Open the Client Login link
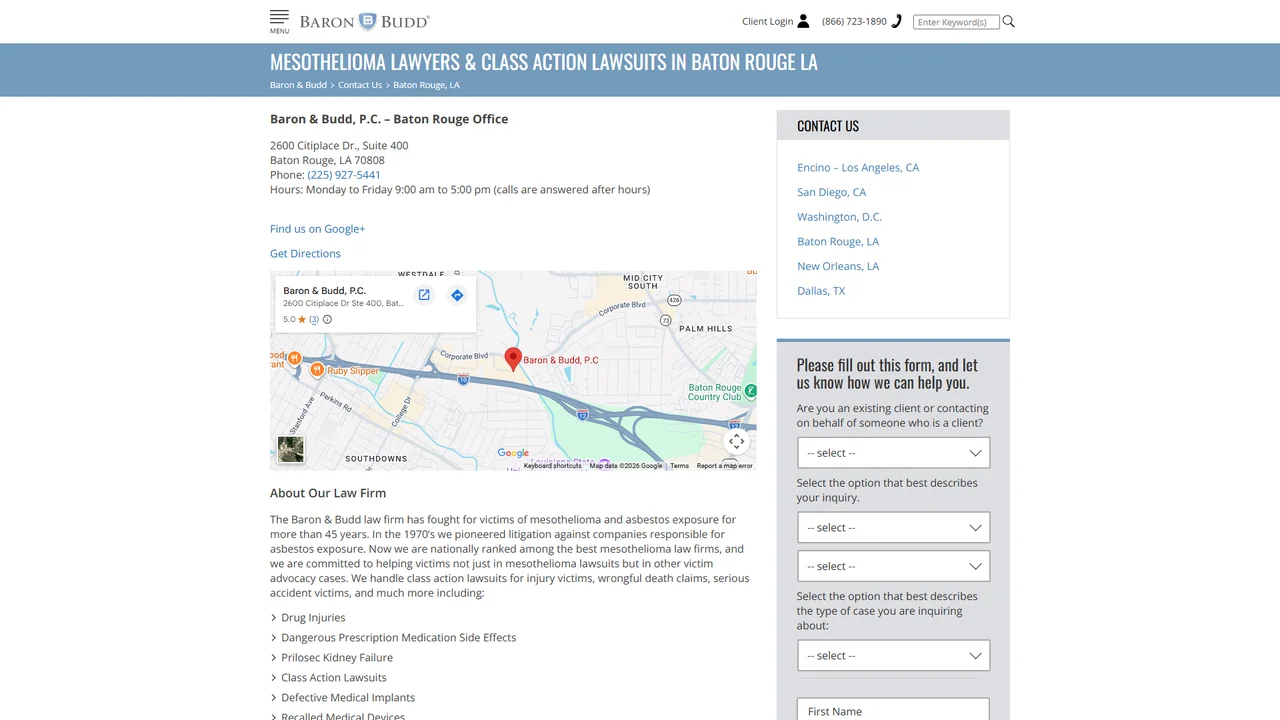 pos(767,21)
